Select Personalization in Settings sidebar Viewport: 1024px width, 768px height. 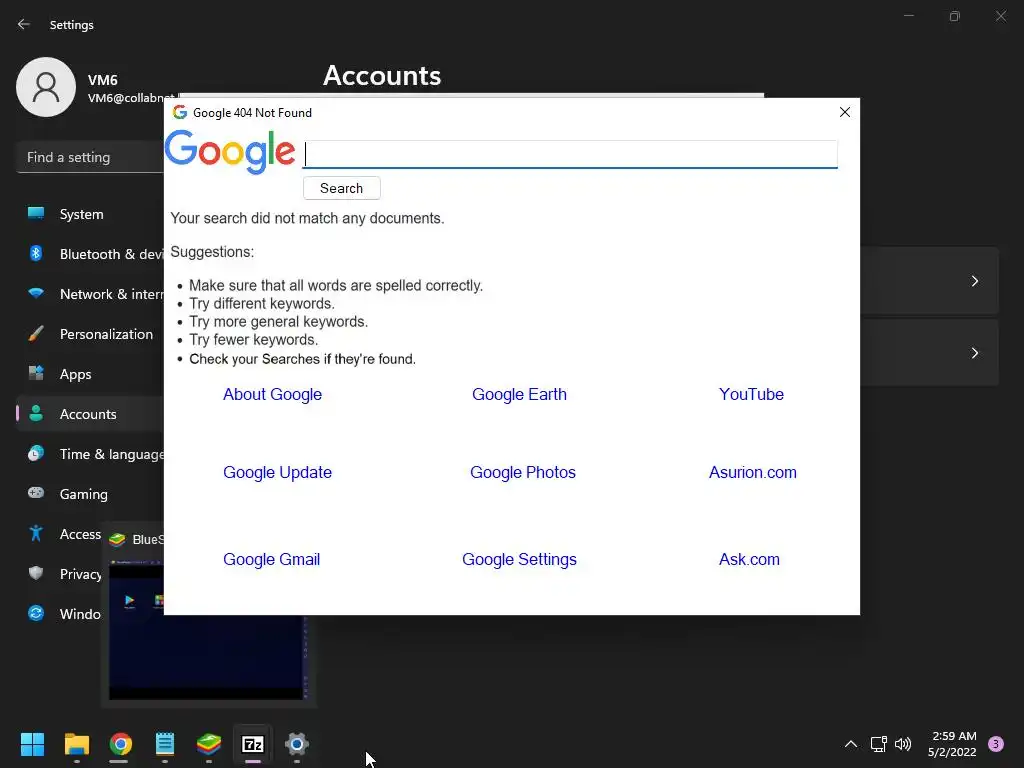90,334
